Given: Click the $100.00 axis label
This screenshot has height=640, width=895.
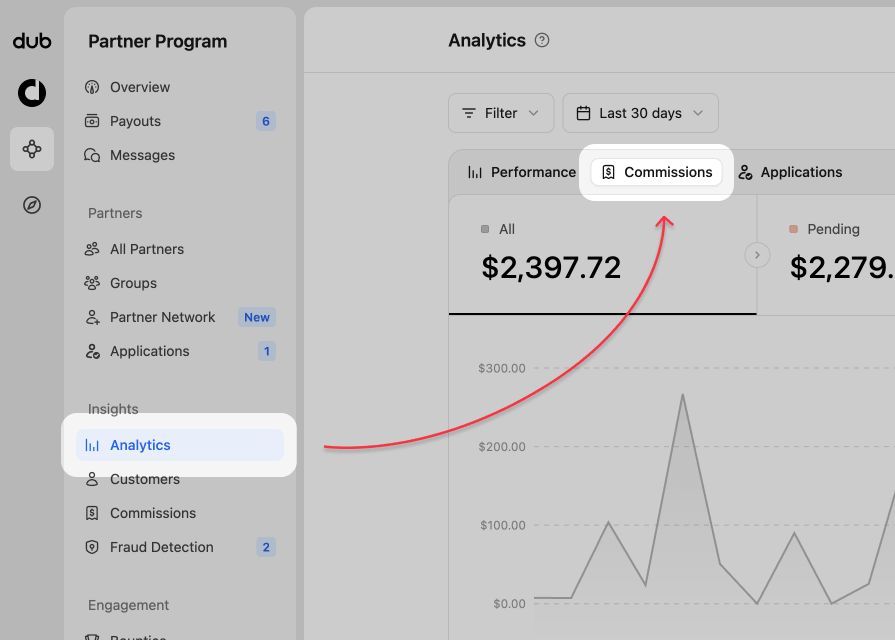Looking at the screenshot, I should (502, 525).
